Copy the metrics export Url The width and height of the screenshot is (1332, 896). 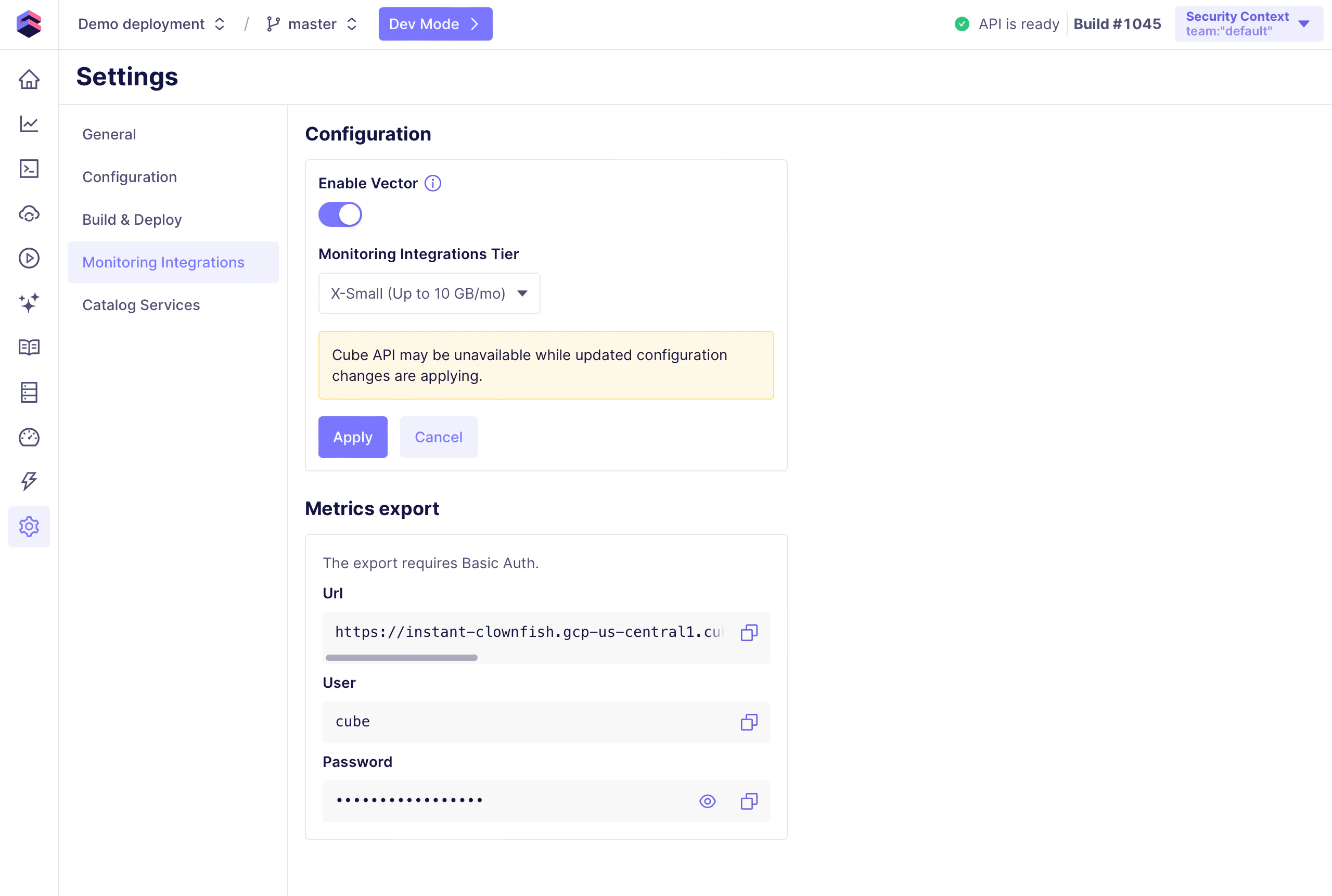point(749,633)
